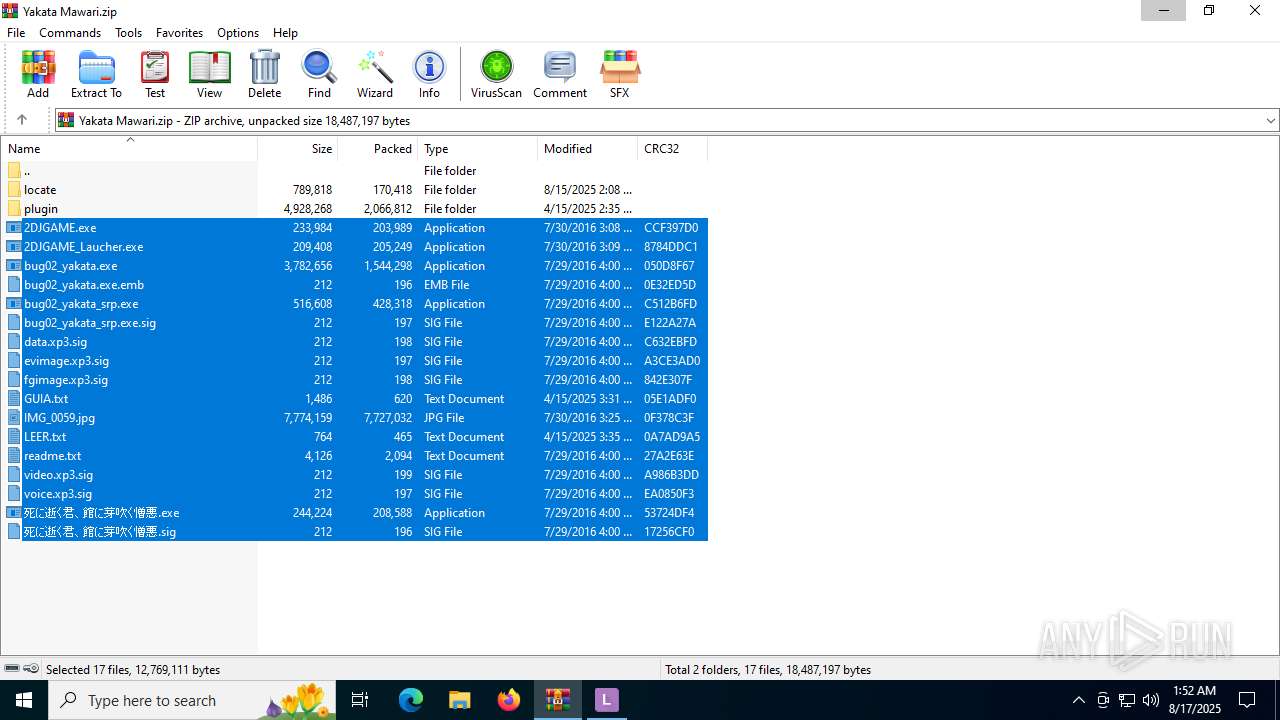Select video.xp3.sig file
Image resolution: width=1280 pixels, height=720 pixels.
tap(355, 475)
